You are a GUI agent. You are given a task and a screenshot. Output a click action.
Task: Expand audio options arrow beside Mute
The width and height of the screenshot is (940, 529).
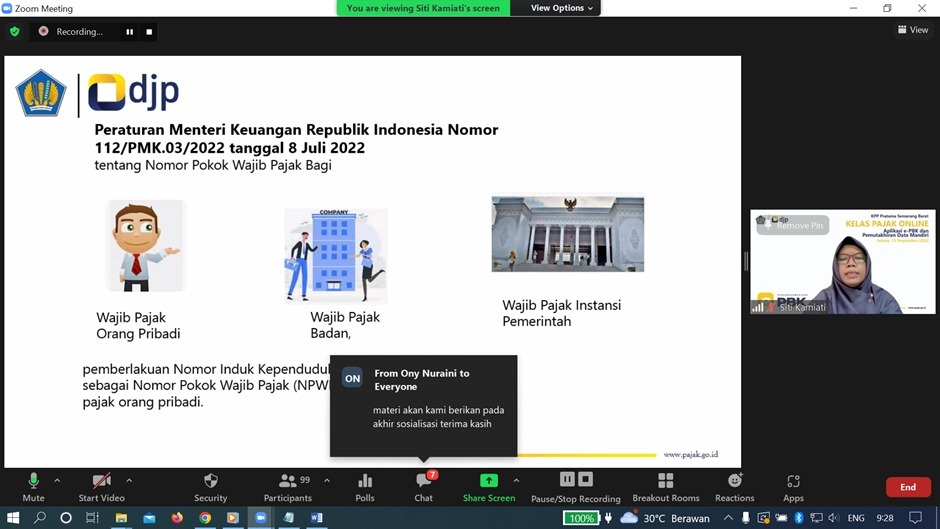pos(57,481)
